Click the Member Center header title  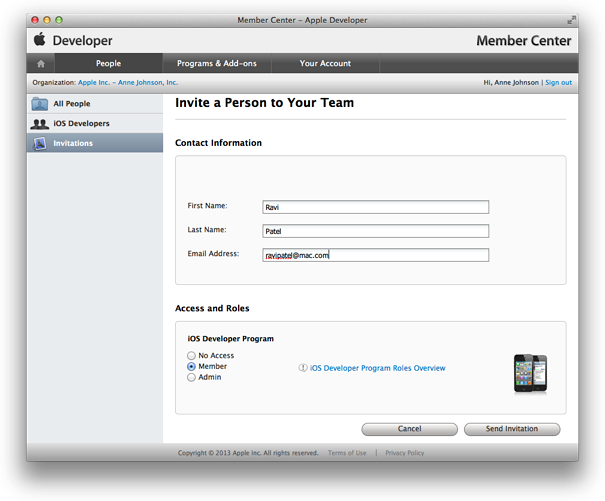click(524, 41)
